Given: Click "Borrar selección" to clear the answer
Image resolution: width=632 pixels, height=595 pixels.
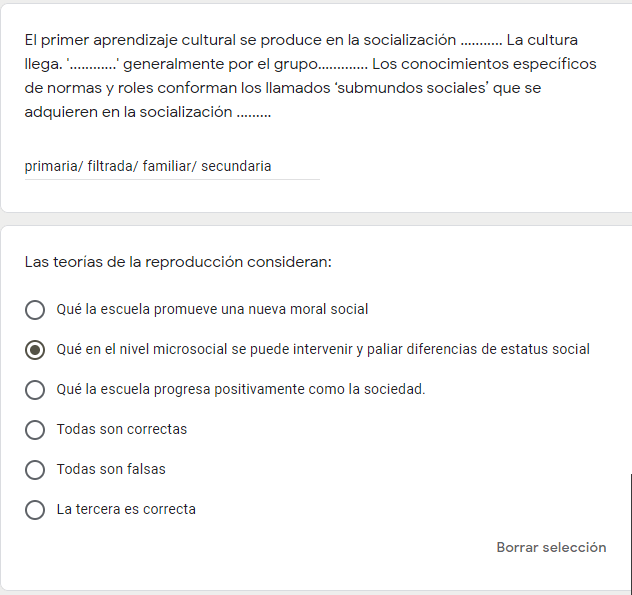Looking at the screenshot, I should pyautogui.click(x=551, y=548).
